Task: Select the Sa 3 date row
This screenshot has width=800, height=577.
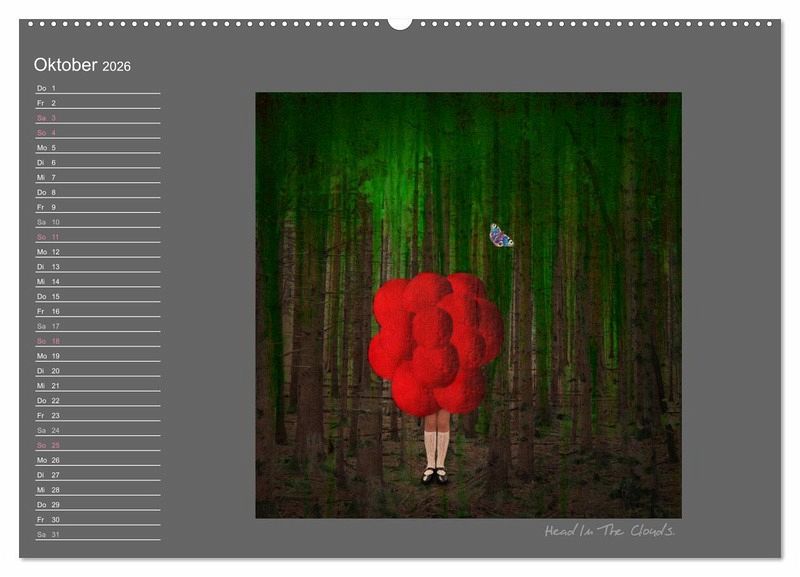Action: tap(97, 118)
